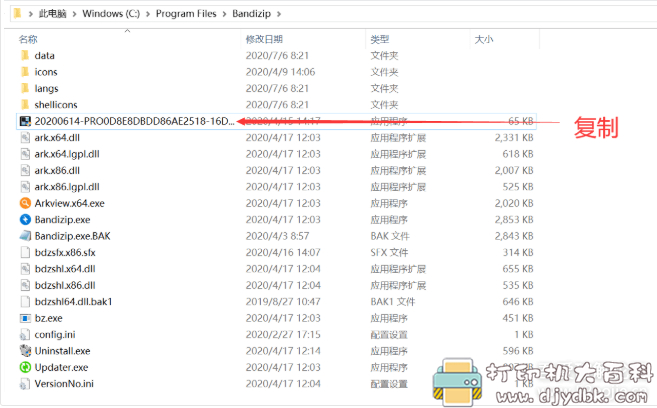Viewport: 657px width, 408px height.
Task: Expand the chevron before 此电脑
Action: coord(30,14)
